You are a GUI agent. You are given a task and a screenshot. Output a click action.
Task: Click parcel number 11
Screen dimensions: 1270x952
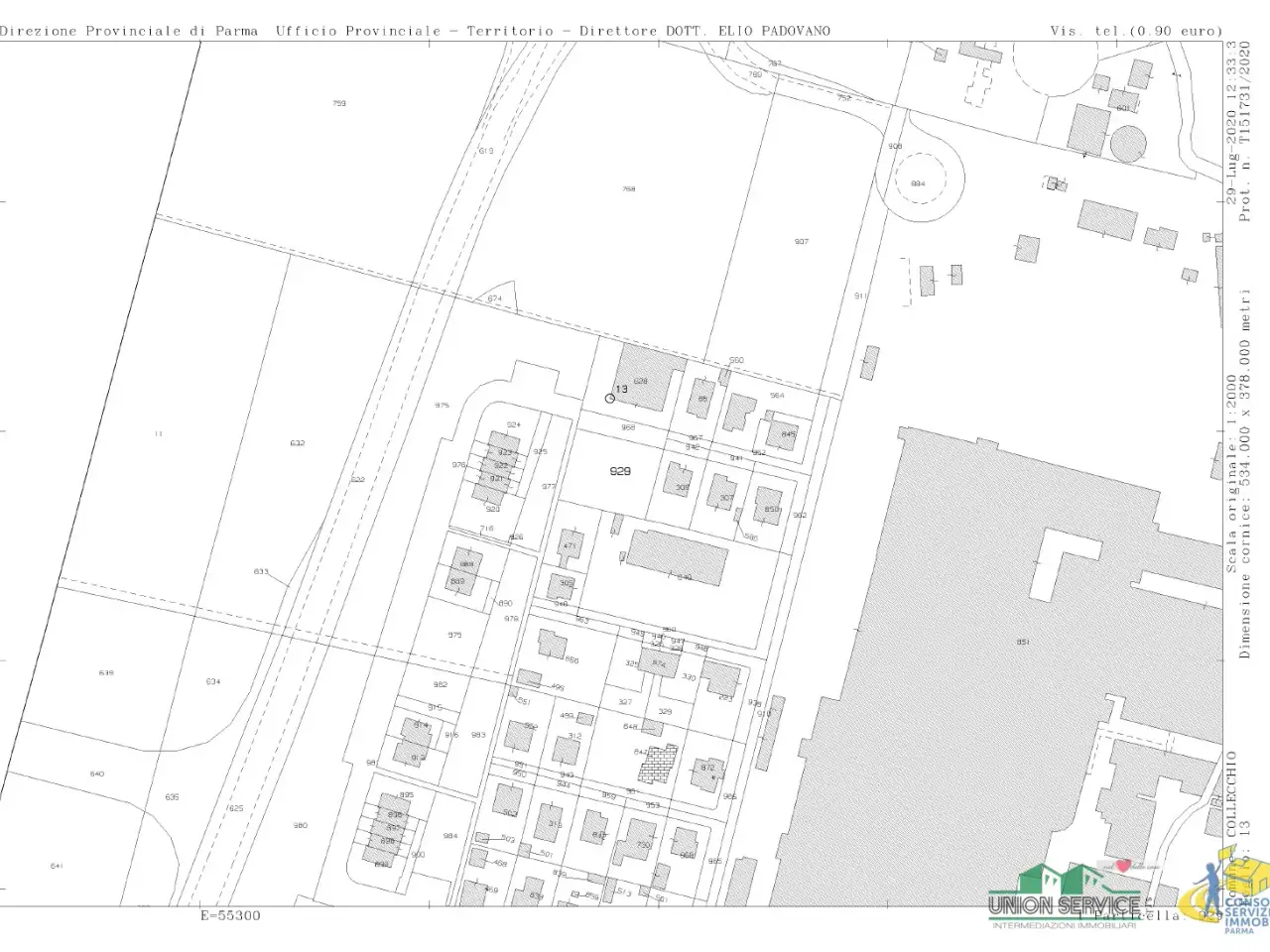[x=158, y=433]
